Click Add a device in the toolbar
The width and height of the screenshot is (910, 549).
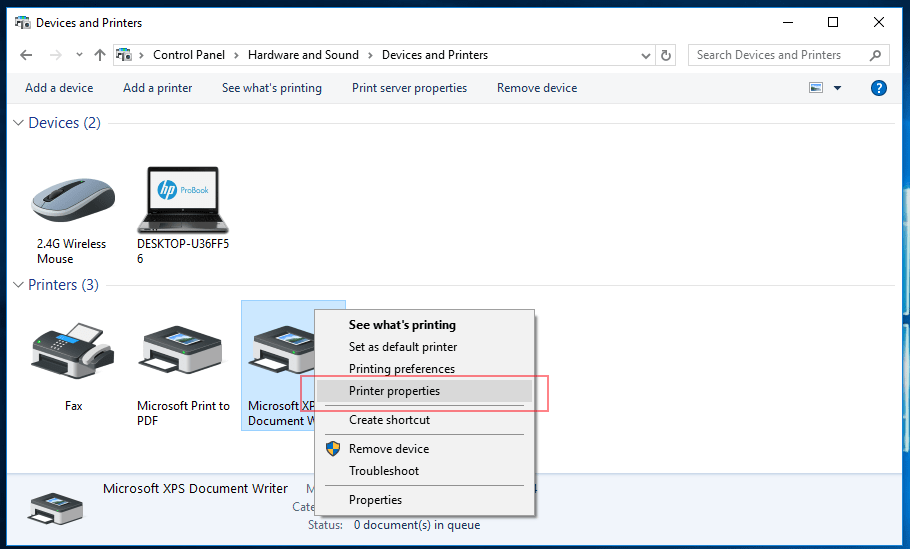pyautogui.click(x=59, y=88)
